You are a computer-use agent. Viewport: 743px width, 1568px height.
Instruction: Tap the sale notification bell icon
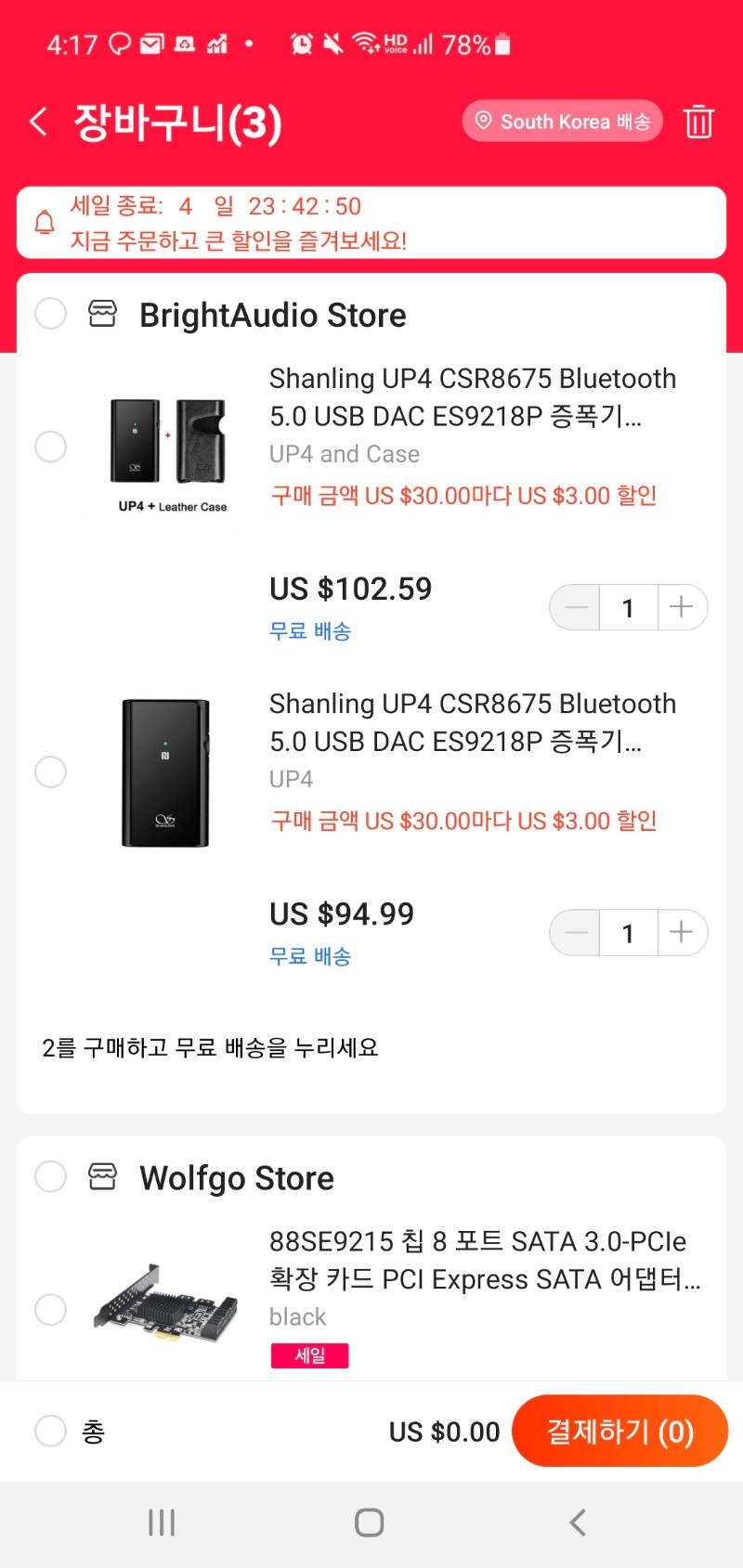click(x=45, y=223)
